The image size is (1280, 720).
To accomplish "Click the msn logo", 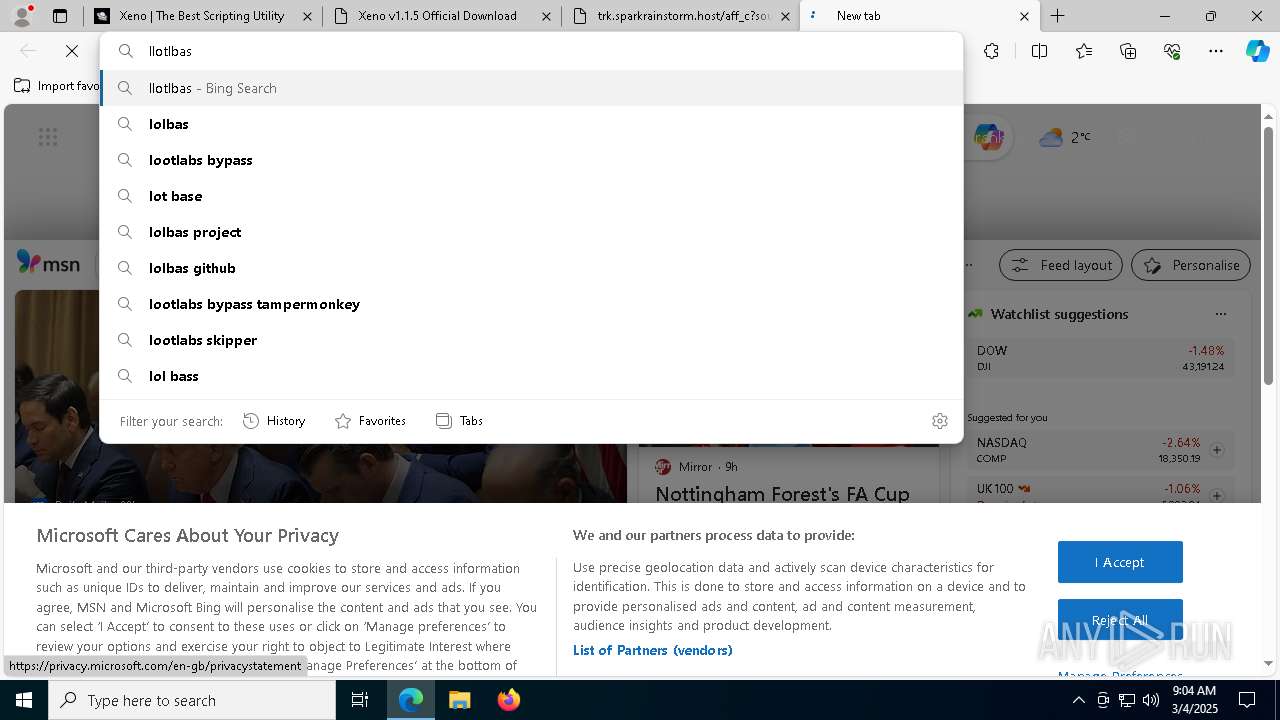I will pyautogui.click(x=48, y=263).
